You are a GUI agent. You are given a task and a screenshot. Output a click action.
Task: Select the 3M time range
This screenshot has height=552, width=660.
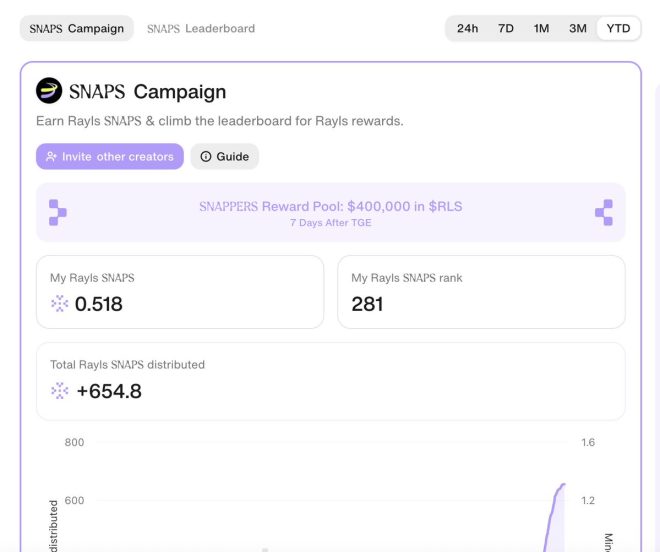tap(578, 29)
